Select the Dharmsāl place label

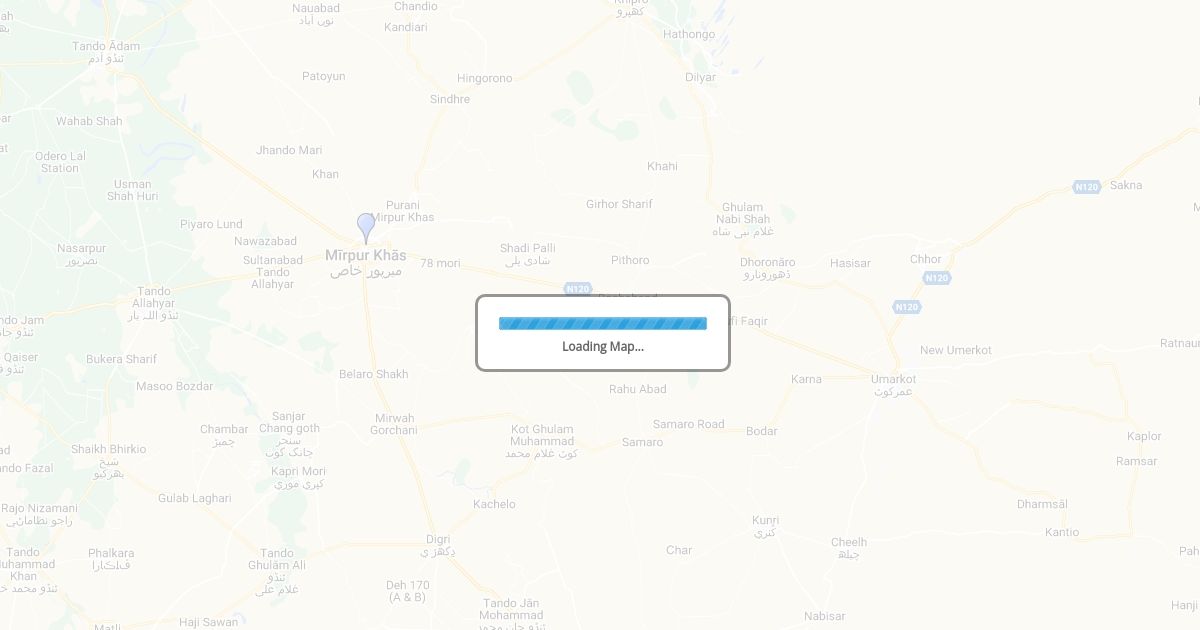pyautogui.click(x=1043, y=504)
